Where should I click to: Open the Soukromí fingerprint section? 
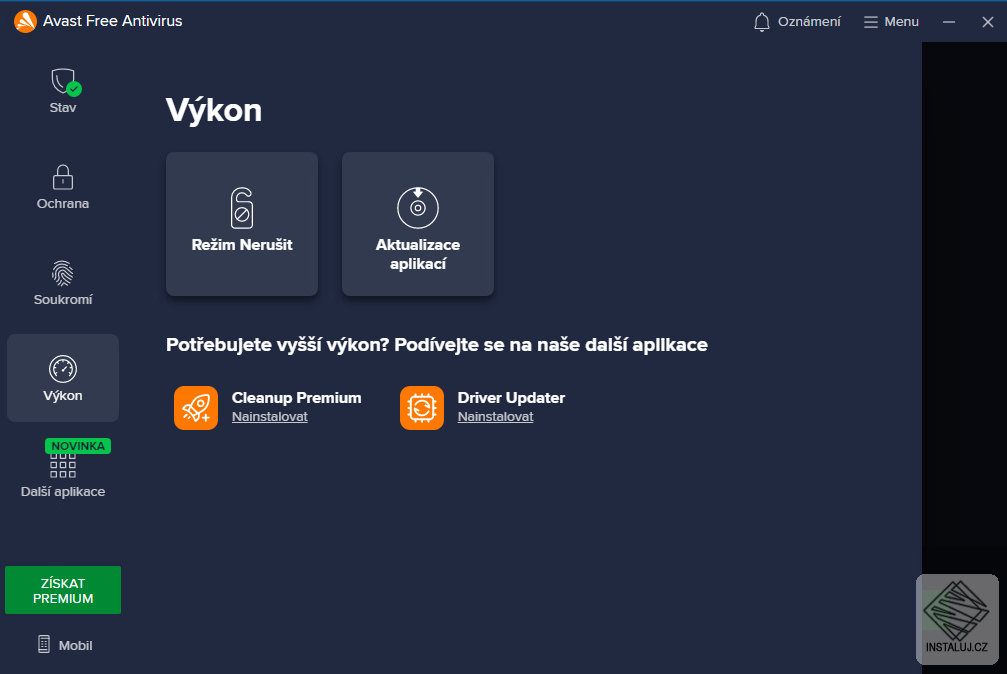[63, 283]
